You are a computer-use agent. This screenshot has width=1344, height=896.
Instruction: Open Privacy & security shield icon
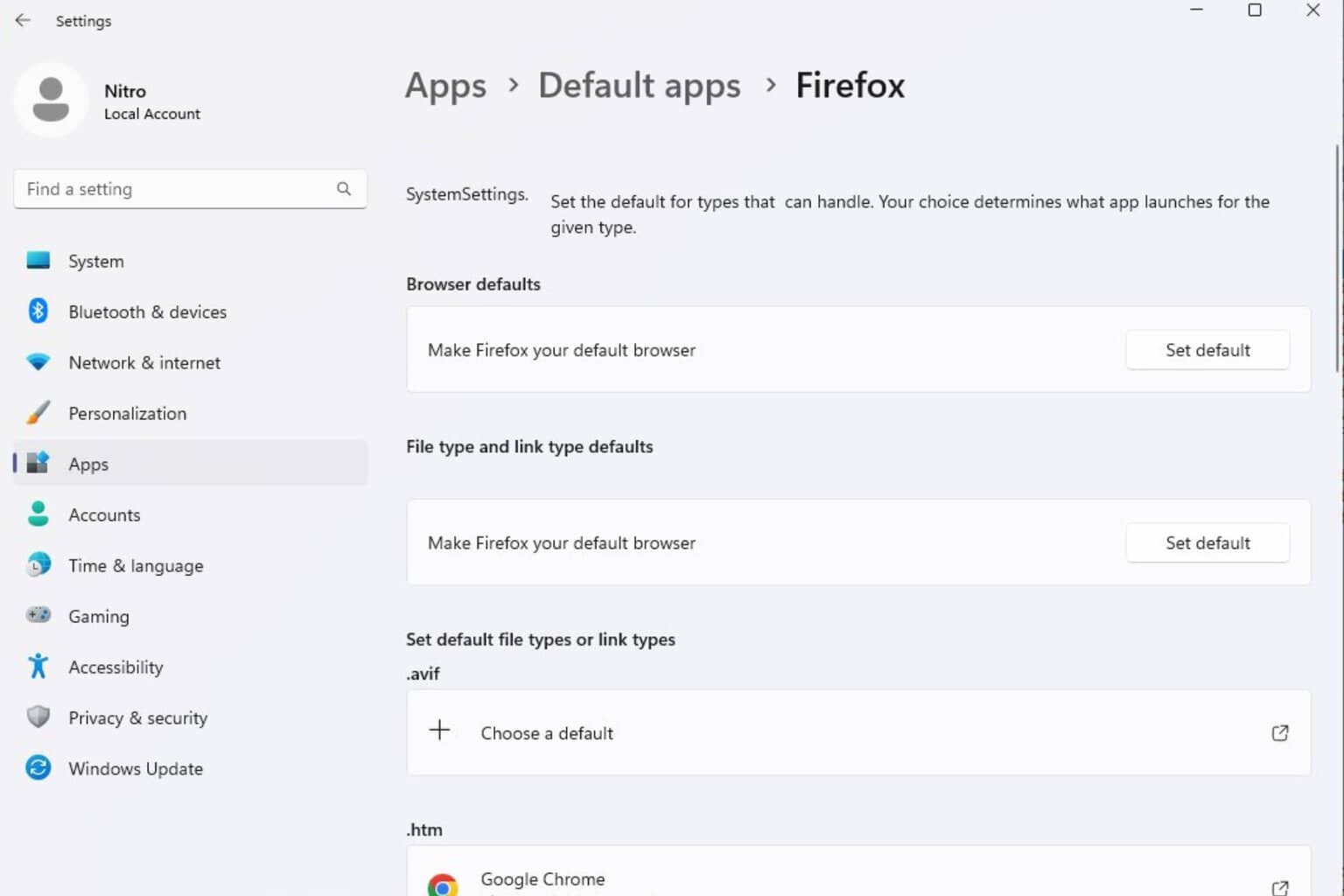[38, 717]
